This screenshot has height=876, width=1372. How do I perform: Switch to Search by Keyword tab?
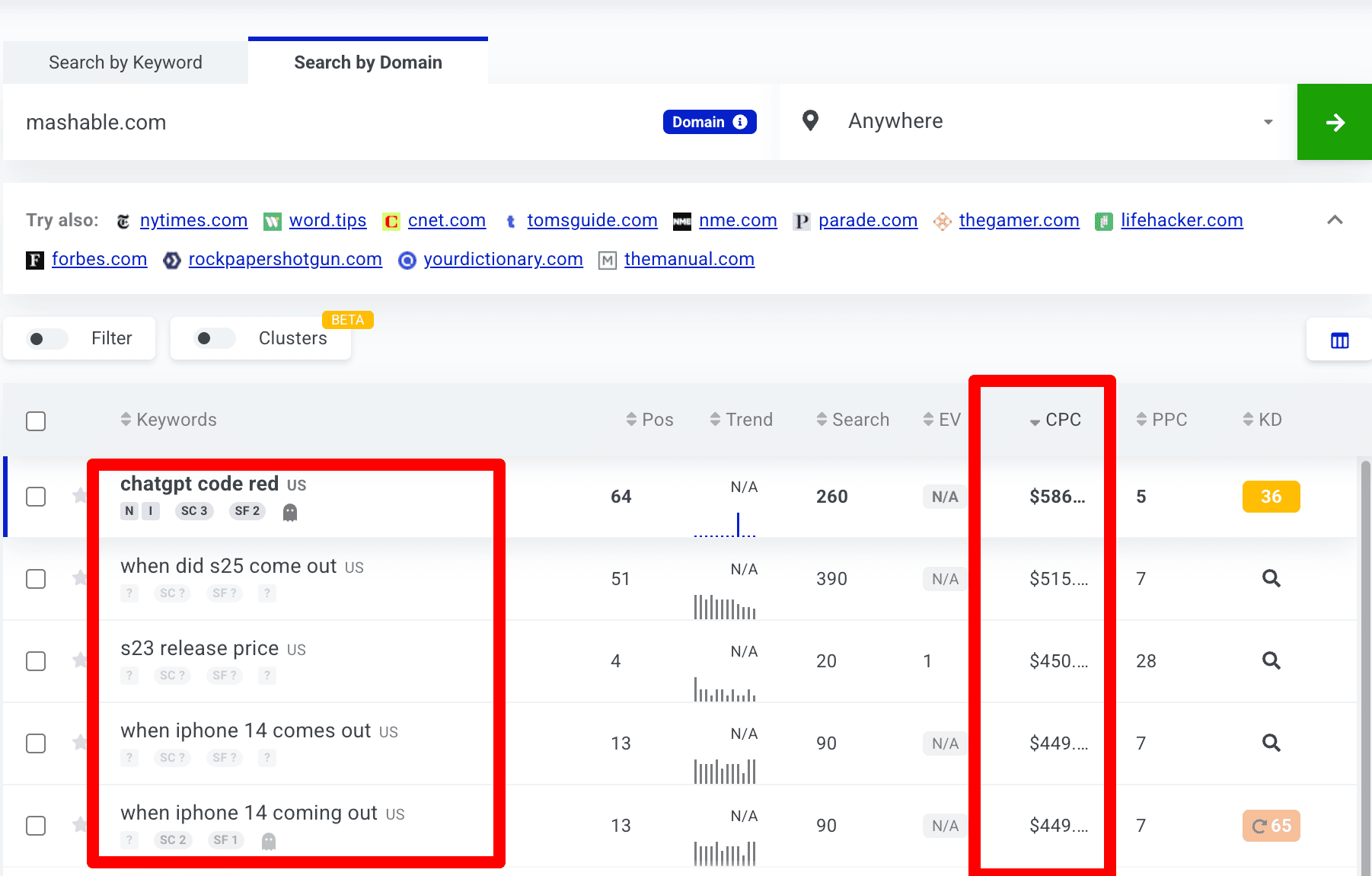coord(126,62)
